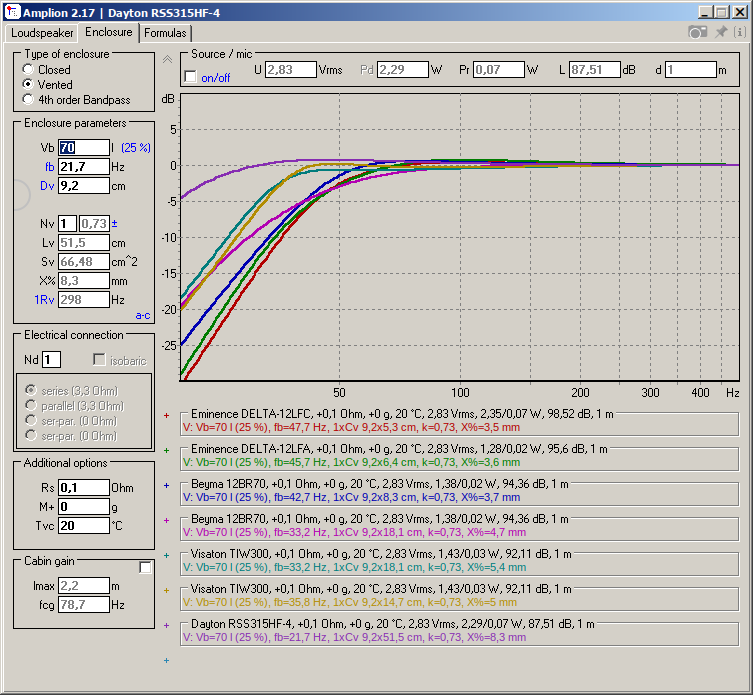The image size is (753, 695).
Task: Click the camera screenshot icon
Action: click(x=697, y=32)
